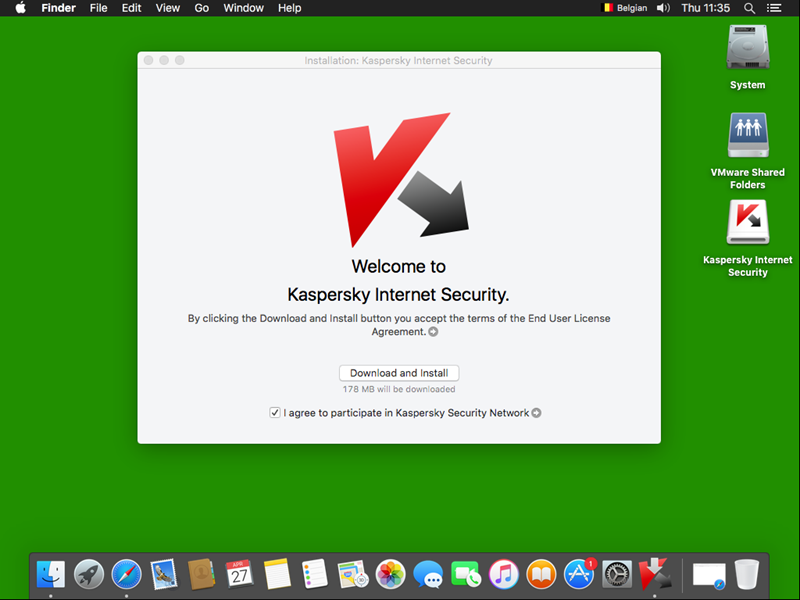Open the Window menu

pyautogui.click(x=243, y=8)
